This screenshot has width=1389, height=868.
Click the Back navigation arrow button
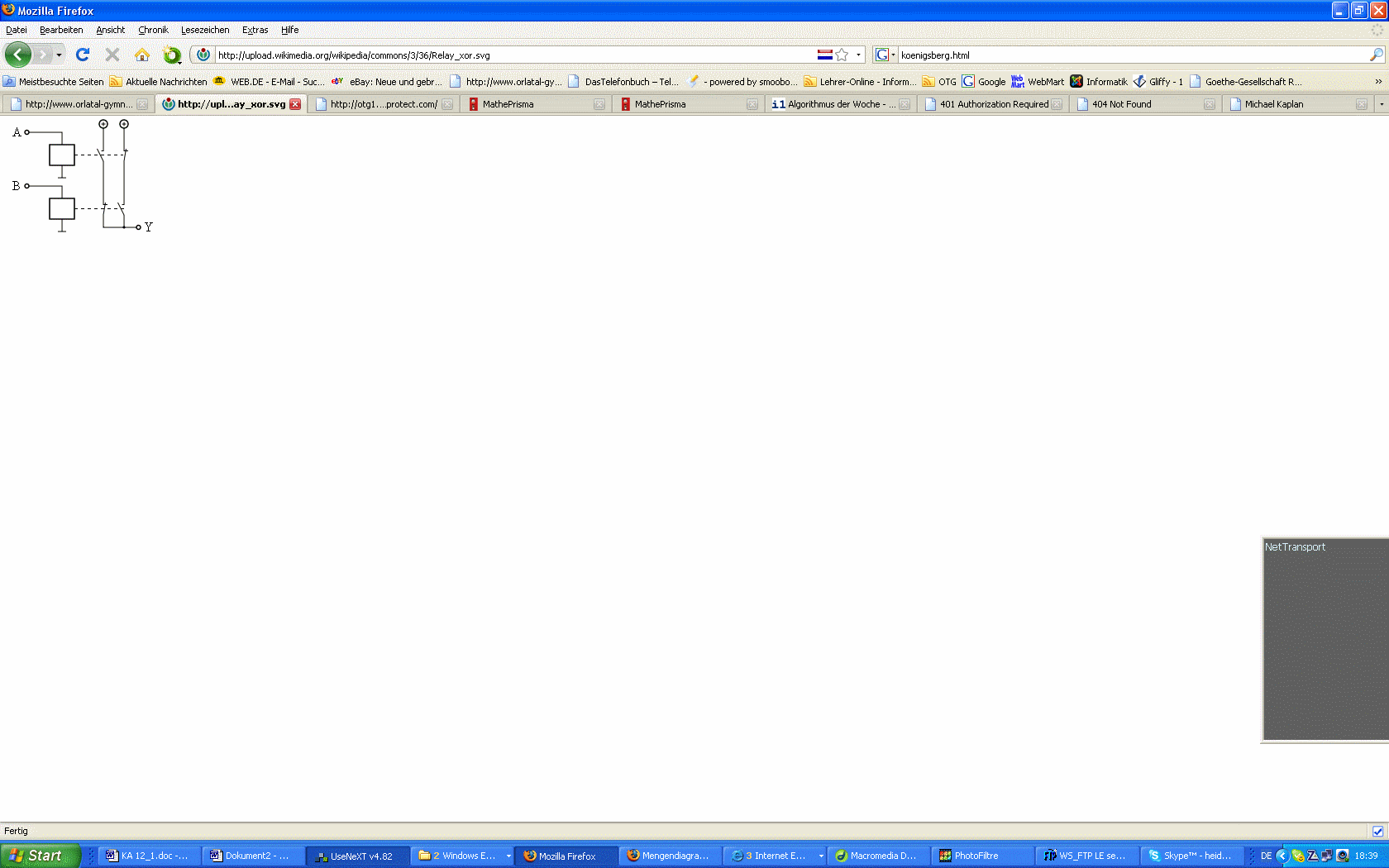tap(18, 55)
